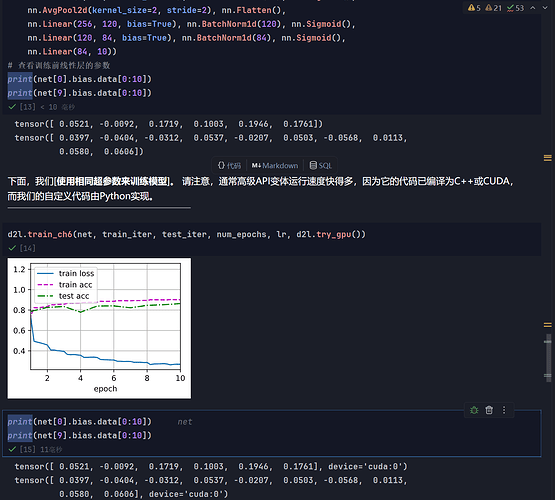
Task: Click the training loss plot image
Action: (99, 328)
